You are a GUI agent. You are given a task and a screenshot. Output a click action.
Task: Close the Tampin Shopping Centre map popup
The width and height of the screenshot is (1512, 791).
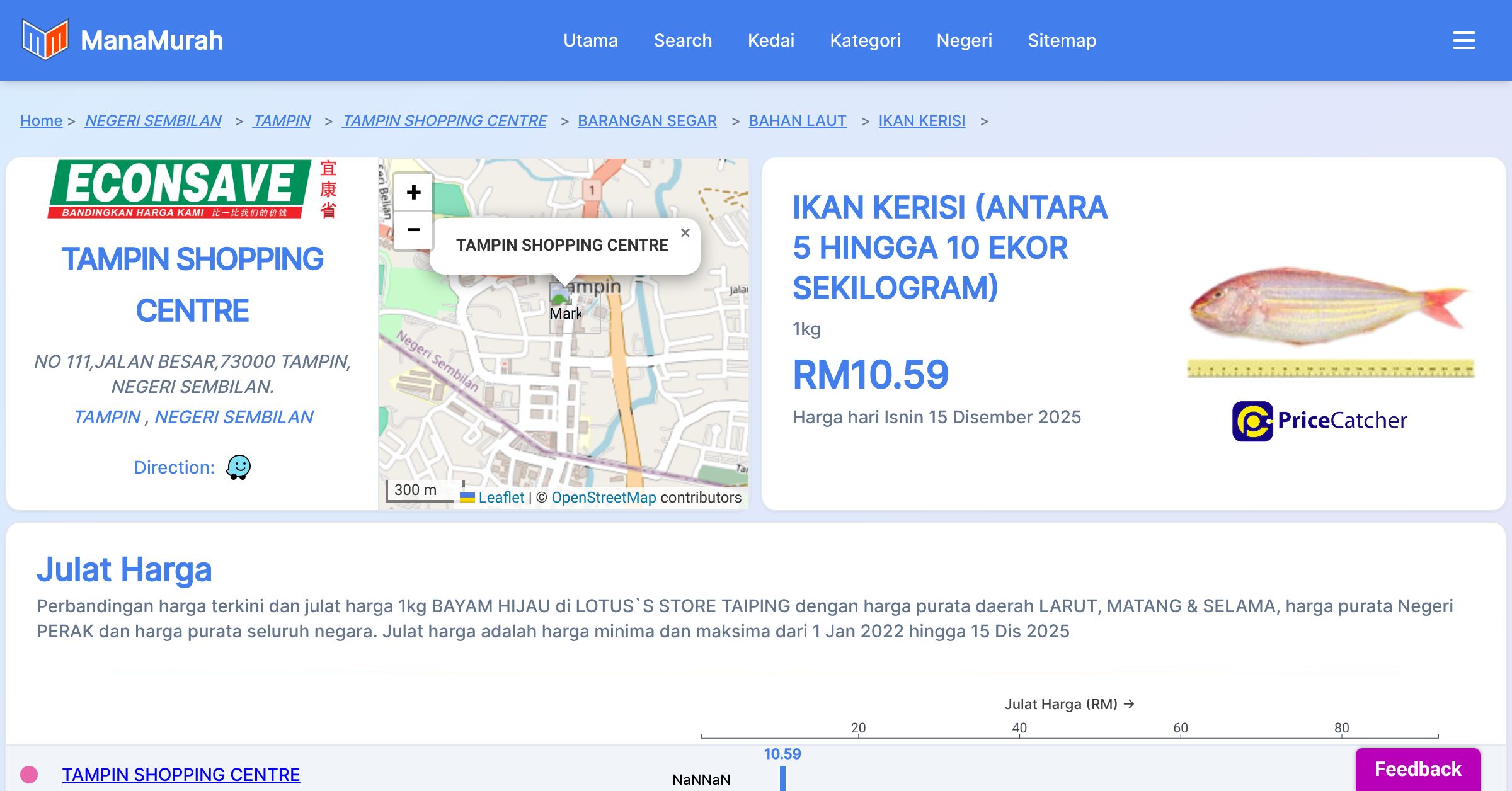685,233
